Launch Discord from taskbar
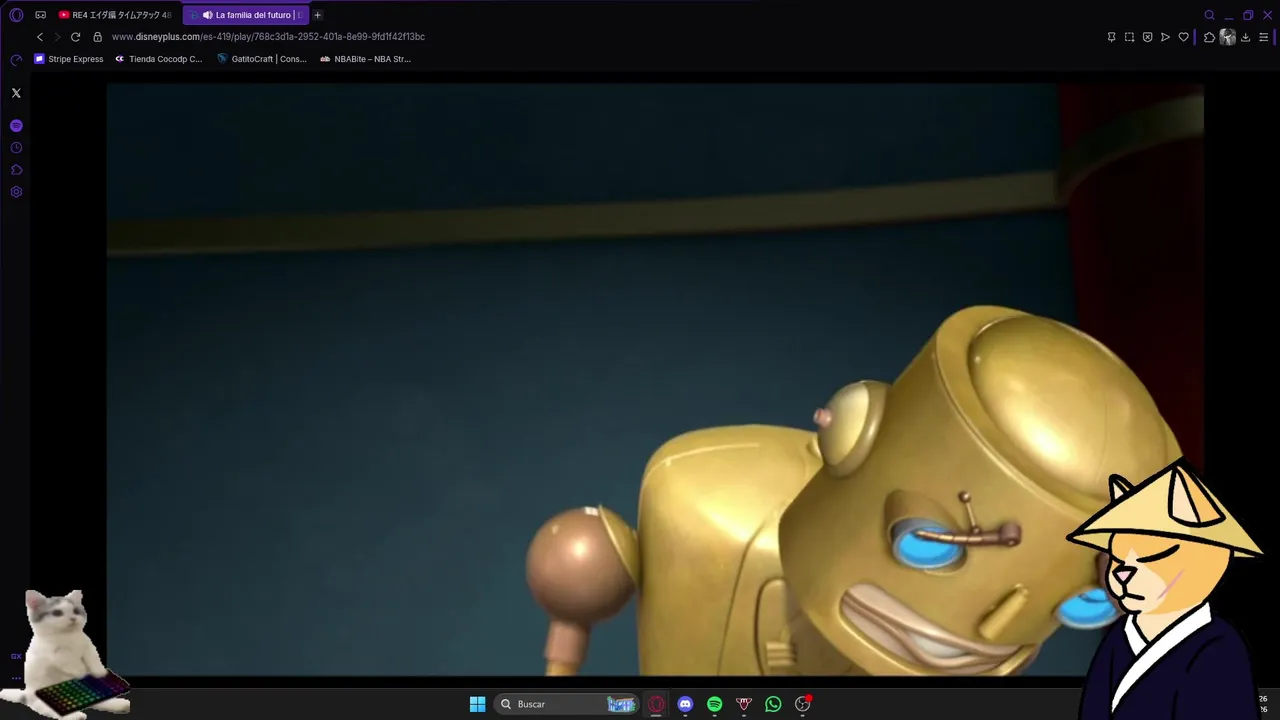Image resolution: width=1280 pixels, height=720 pixels. 685,704
